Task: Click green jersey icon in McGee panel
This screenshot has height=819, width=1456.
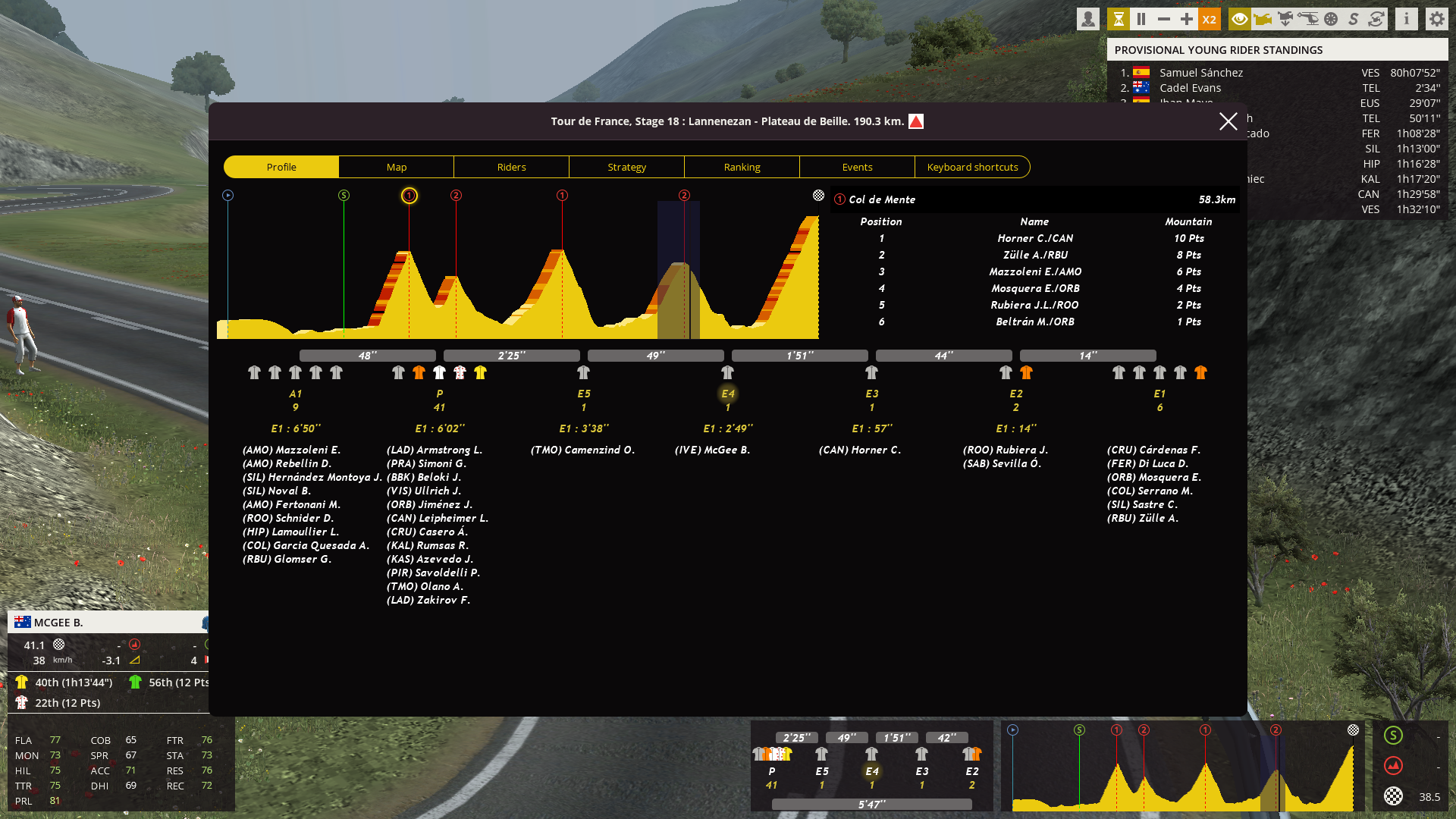Action: tap(135, 682)
